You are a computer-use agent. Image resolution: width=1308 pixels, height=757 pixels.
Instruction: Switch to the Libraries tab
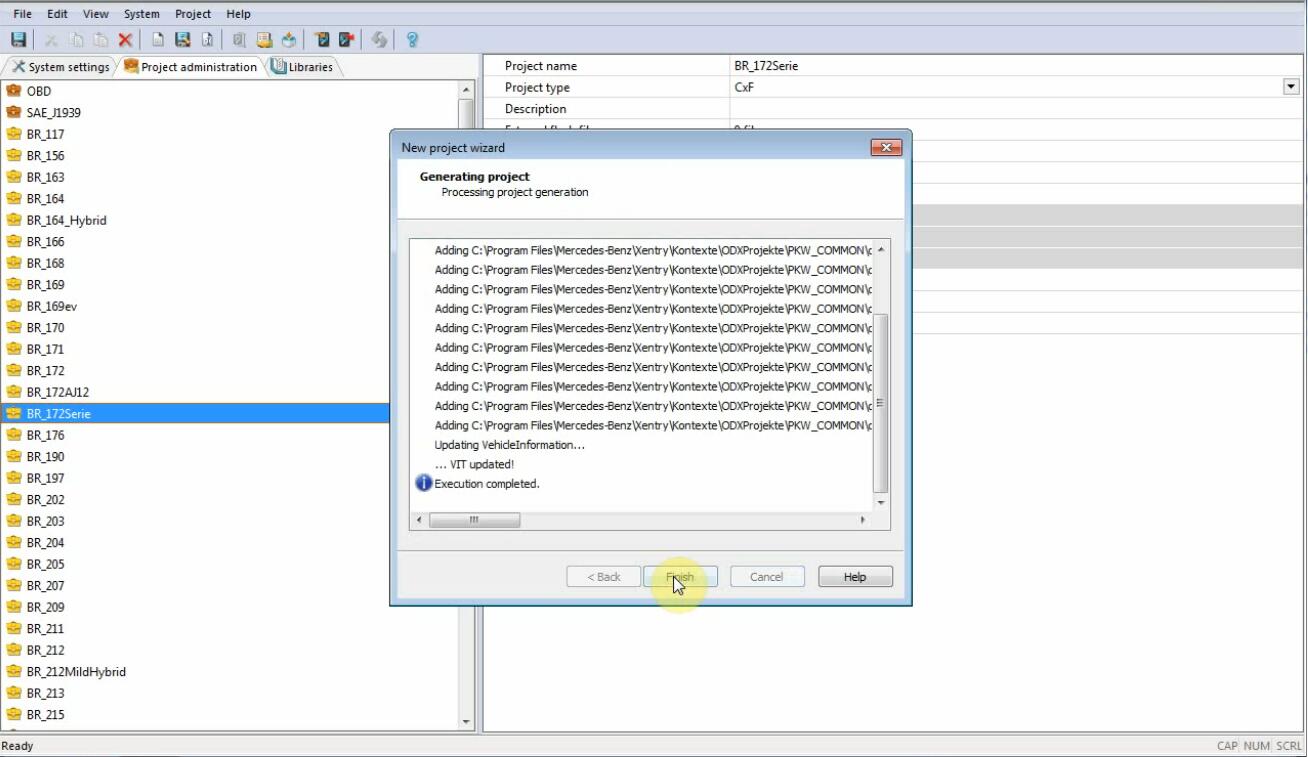pyautogui.click(x=303, y=67)
